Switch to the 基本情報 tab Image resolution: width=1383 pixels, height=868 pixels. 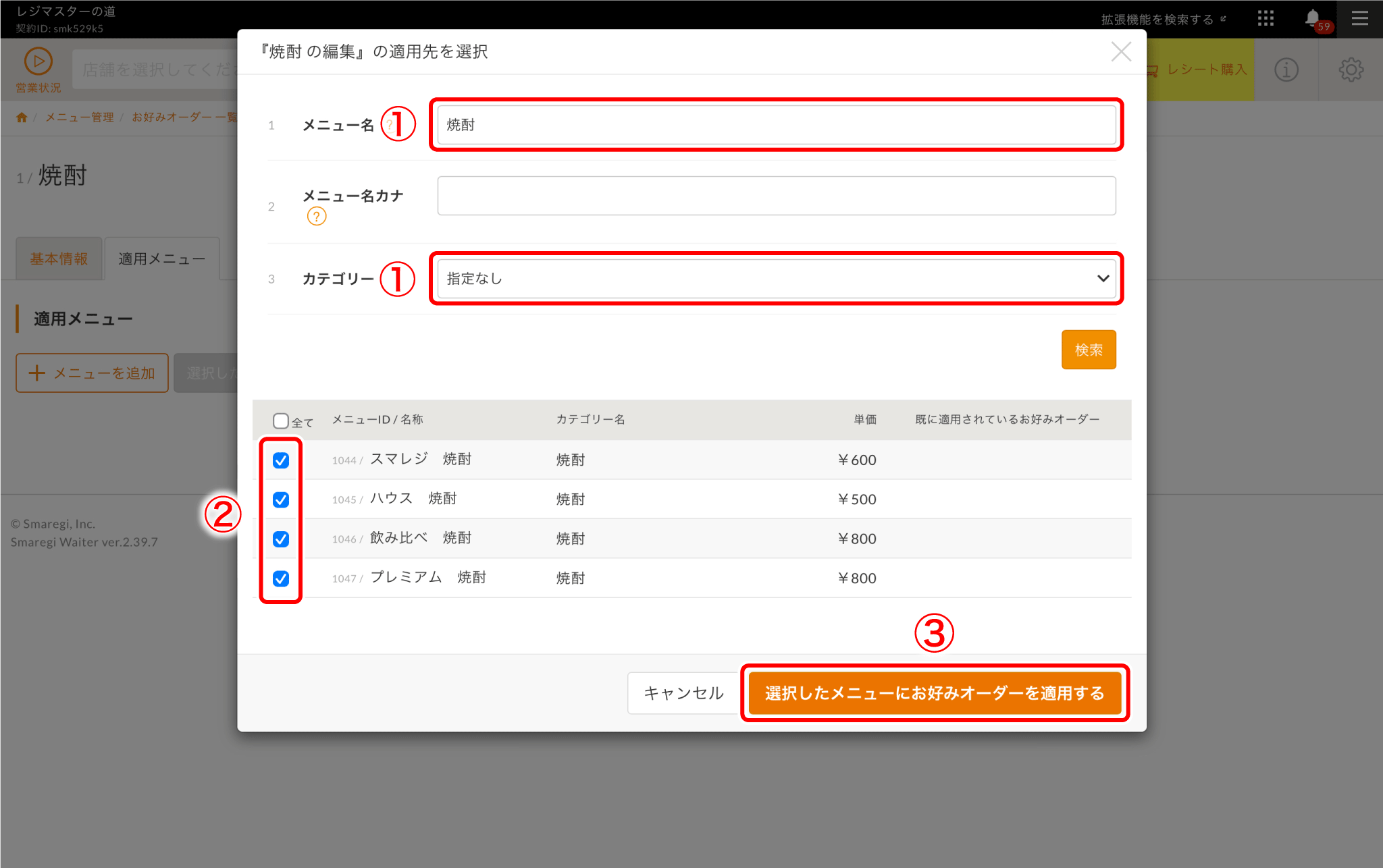[x=59, y=259]
